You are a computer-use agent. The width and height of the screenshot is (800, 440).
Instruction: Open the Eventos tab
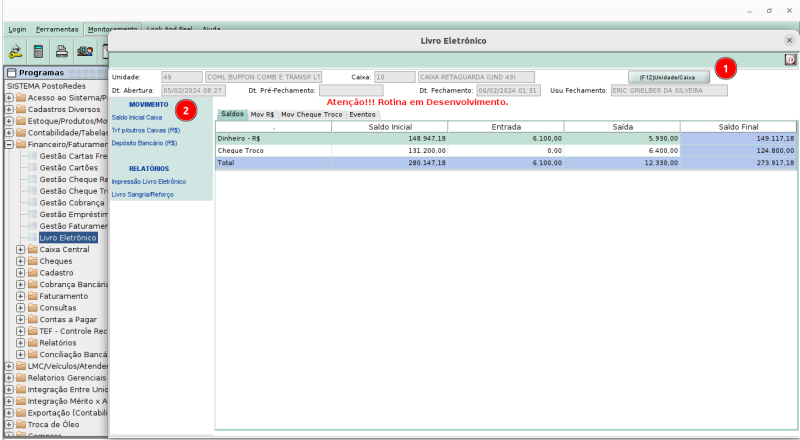[x=362, y=115]
